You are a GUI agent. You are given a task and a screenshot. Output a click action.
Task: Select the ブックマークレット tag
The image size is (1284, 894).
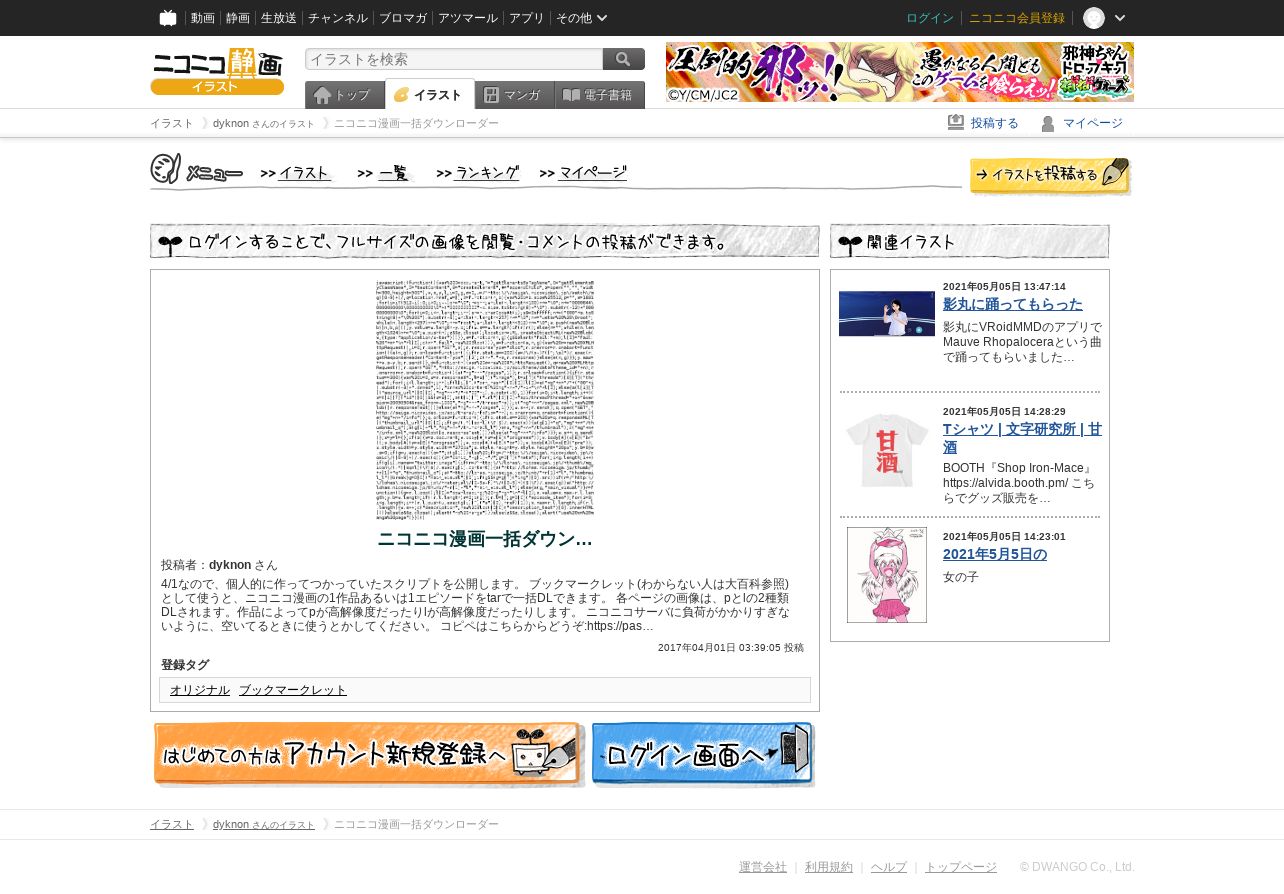[293, 690]
